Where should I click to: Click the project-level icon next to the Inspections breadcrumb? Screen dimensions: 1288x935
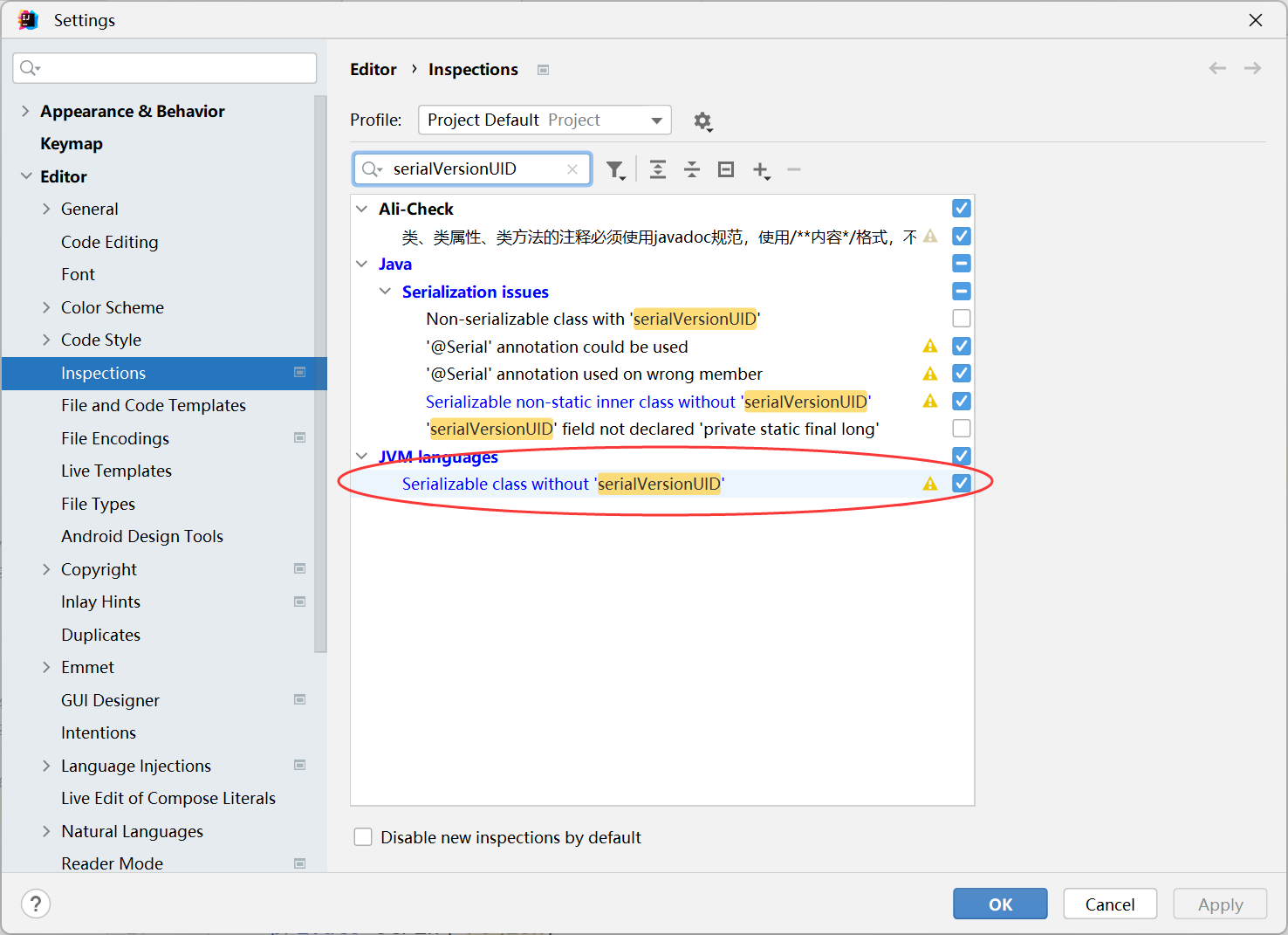[543, 70]
